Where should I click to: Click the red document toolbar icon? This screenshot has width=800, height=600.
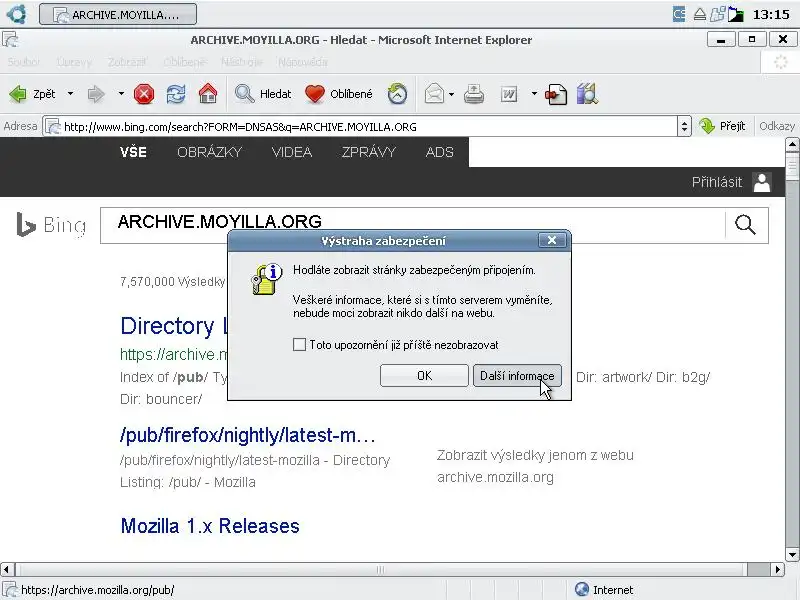pos(556,94)
